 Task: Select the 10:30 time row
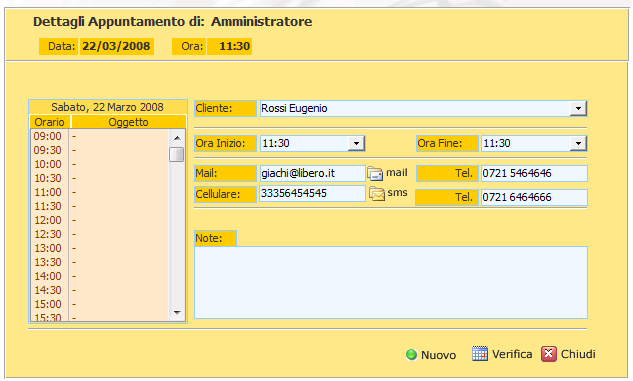100,178
